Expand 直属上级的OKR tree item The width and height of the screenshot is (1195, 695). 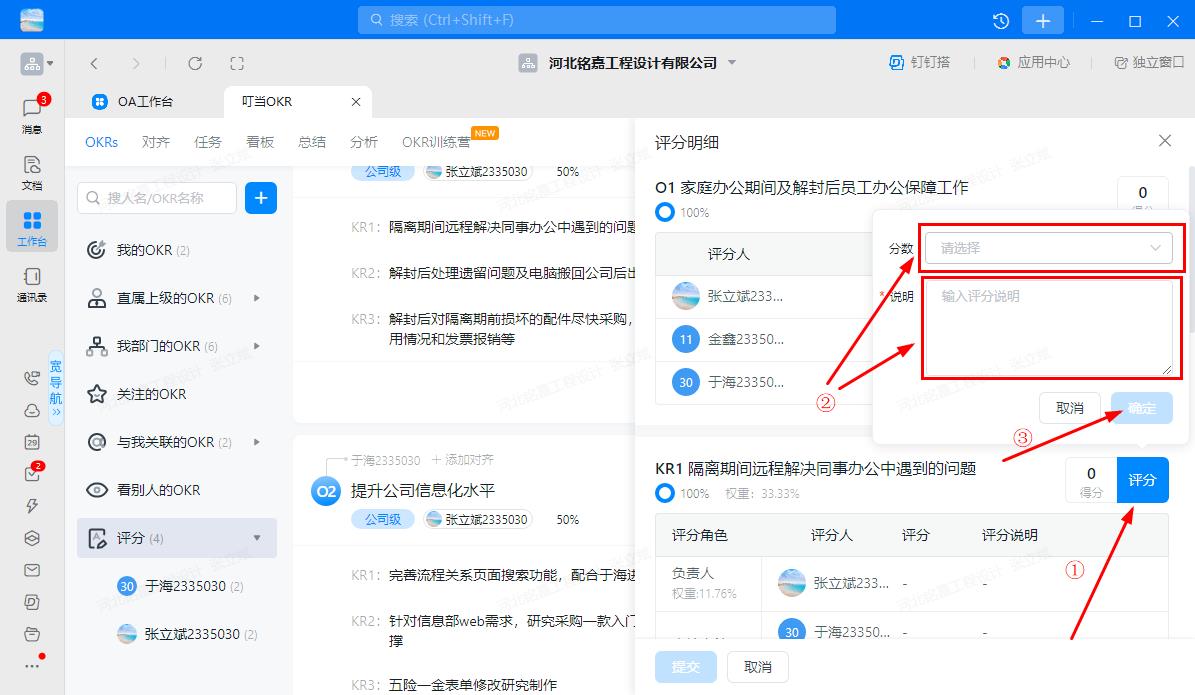(257, 298)
